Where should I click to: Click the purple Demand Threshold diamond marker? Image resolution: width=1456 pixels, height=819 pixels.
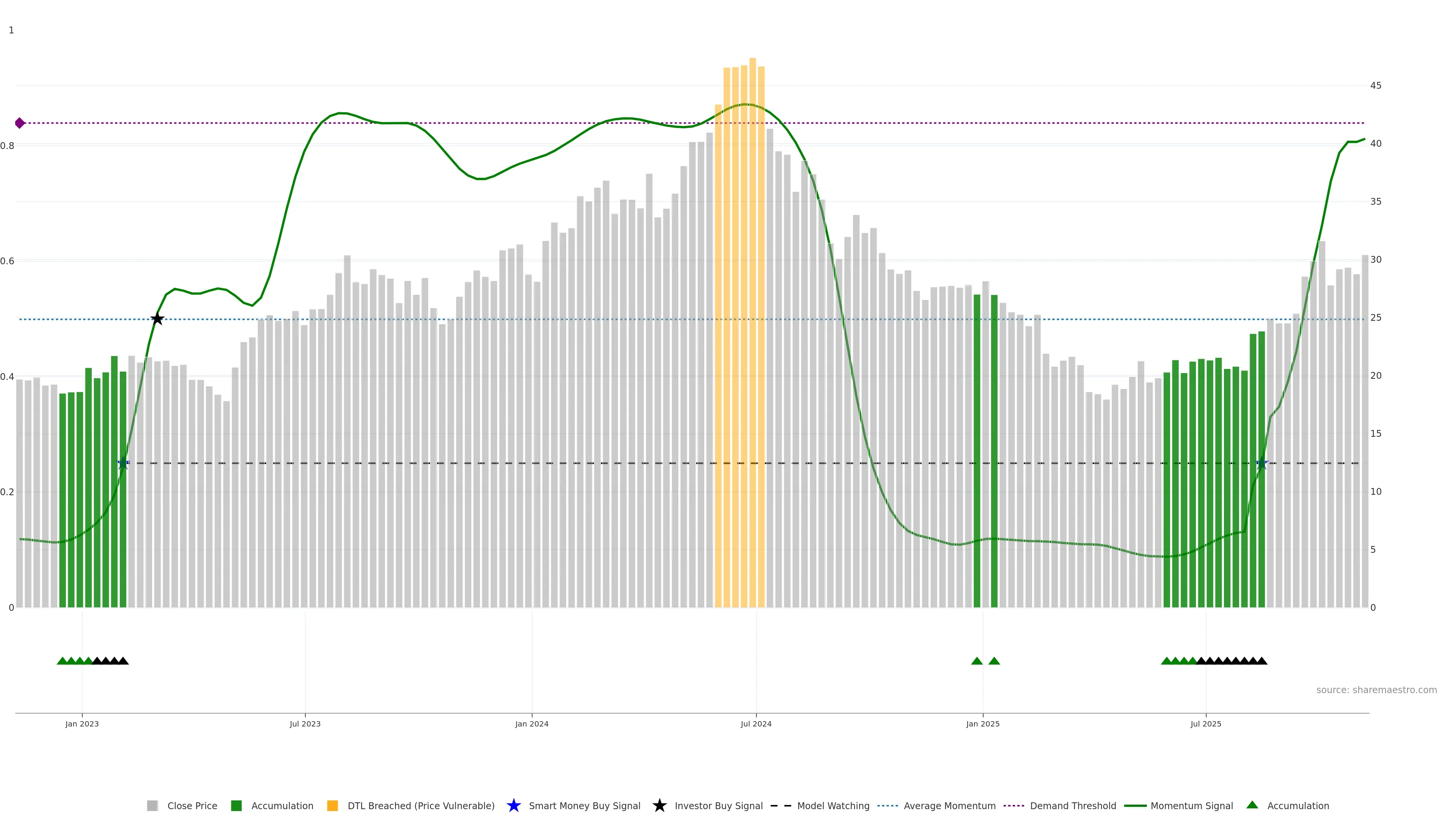point(20,123)
